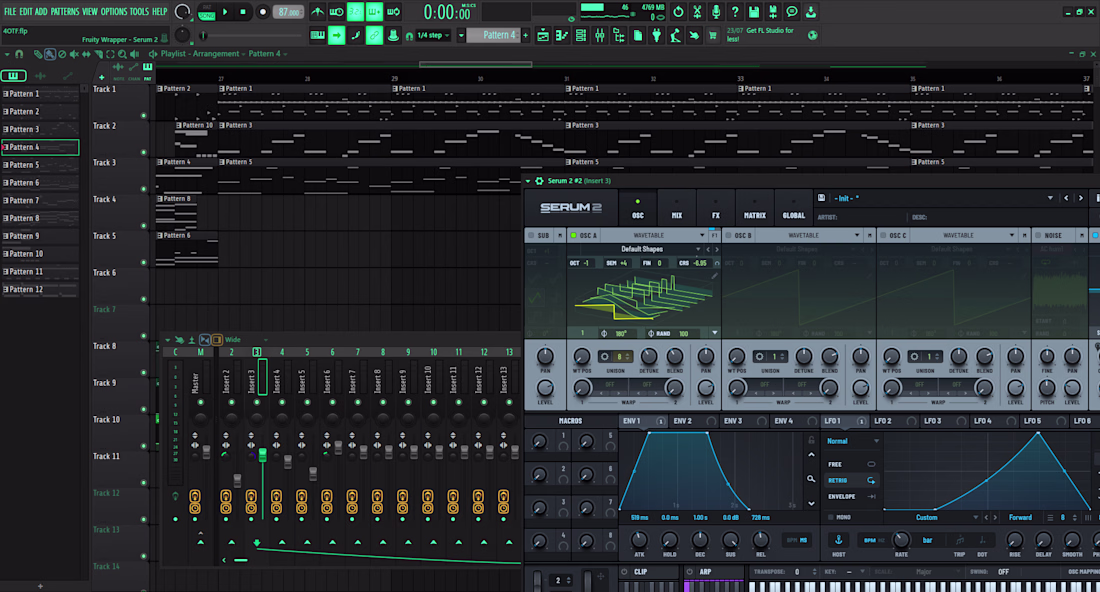Start playback with the play button
This screenshot has width=1100, height=592.
225,12
